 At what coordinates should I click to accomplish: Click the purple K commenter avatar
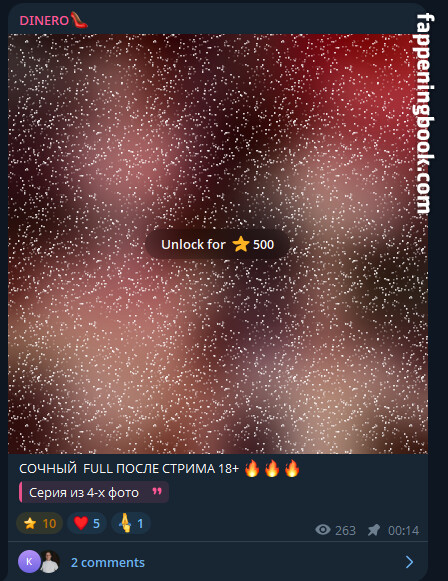pyautogui.click(x=29, y=562)
